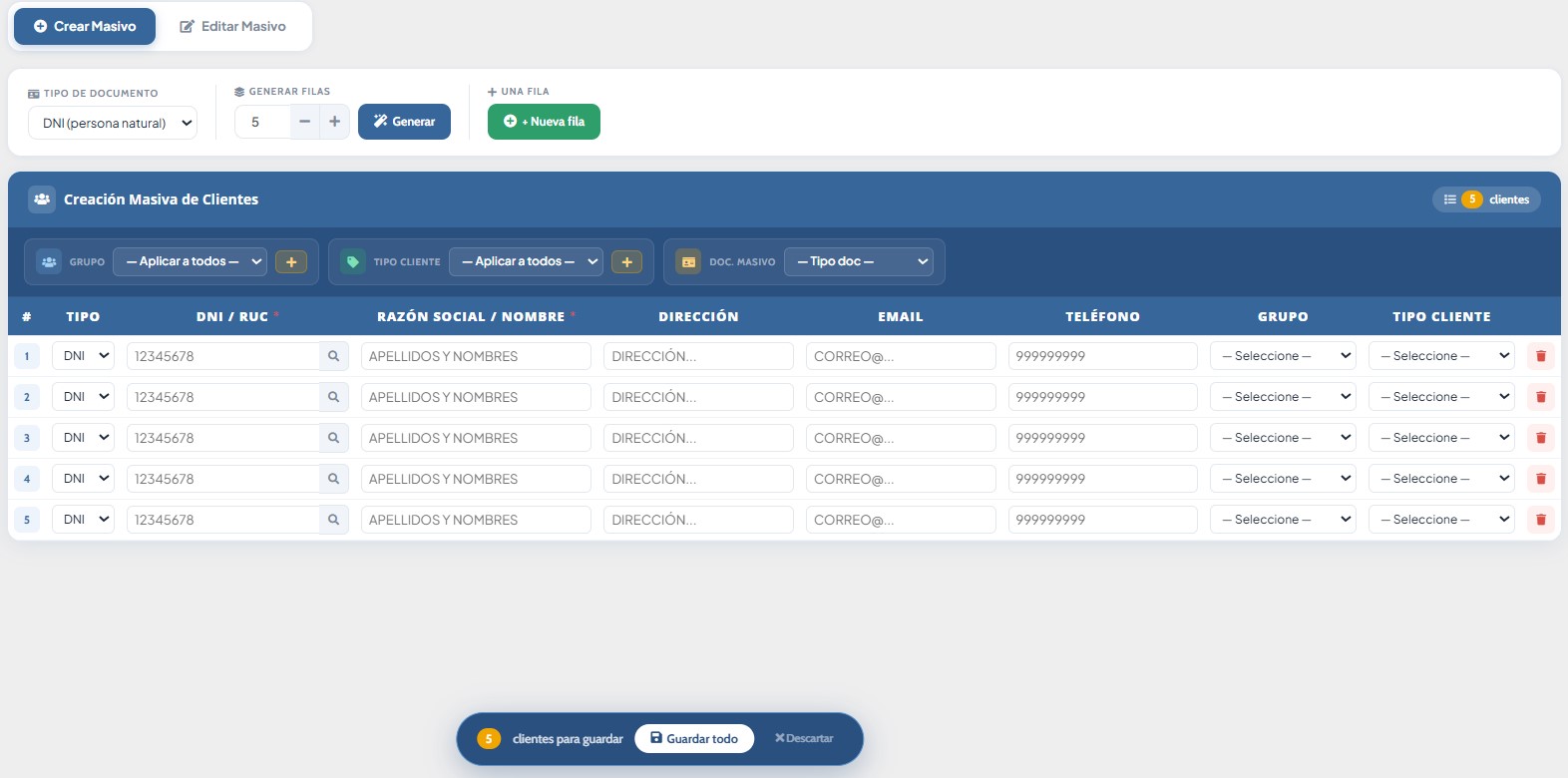Image resolution: width=1568 pixels, height=778 pixels.
Task: Click the plus button next to Tipo Cliente apply-all
Action: pos(626,262)
